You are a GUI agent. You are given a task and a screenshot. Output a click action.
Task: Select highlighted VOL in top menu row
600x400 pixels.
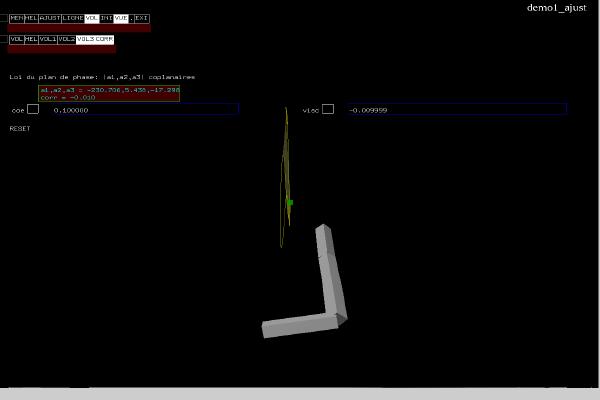[x=92, y=18]
